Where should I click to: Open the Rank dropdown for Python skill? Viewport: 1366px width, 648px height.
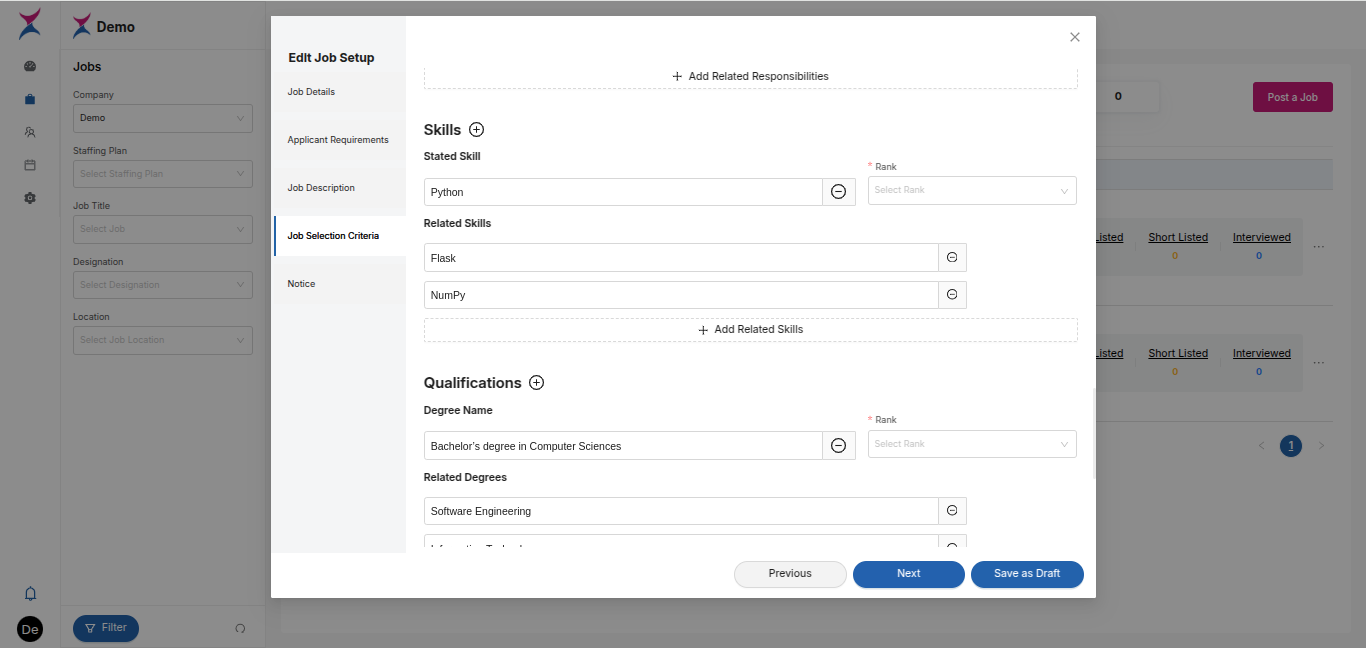coord(971,190)
